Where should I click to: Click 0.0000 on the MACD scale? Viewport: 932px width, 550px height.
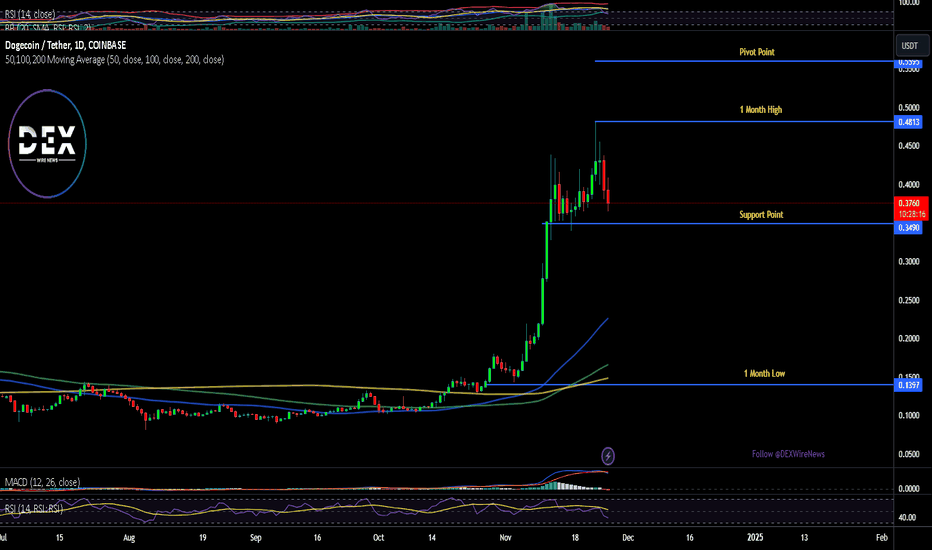coord(909,489)
